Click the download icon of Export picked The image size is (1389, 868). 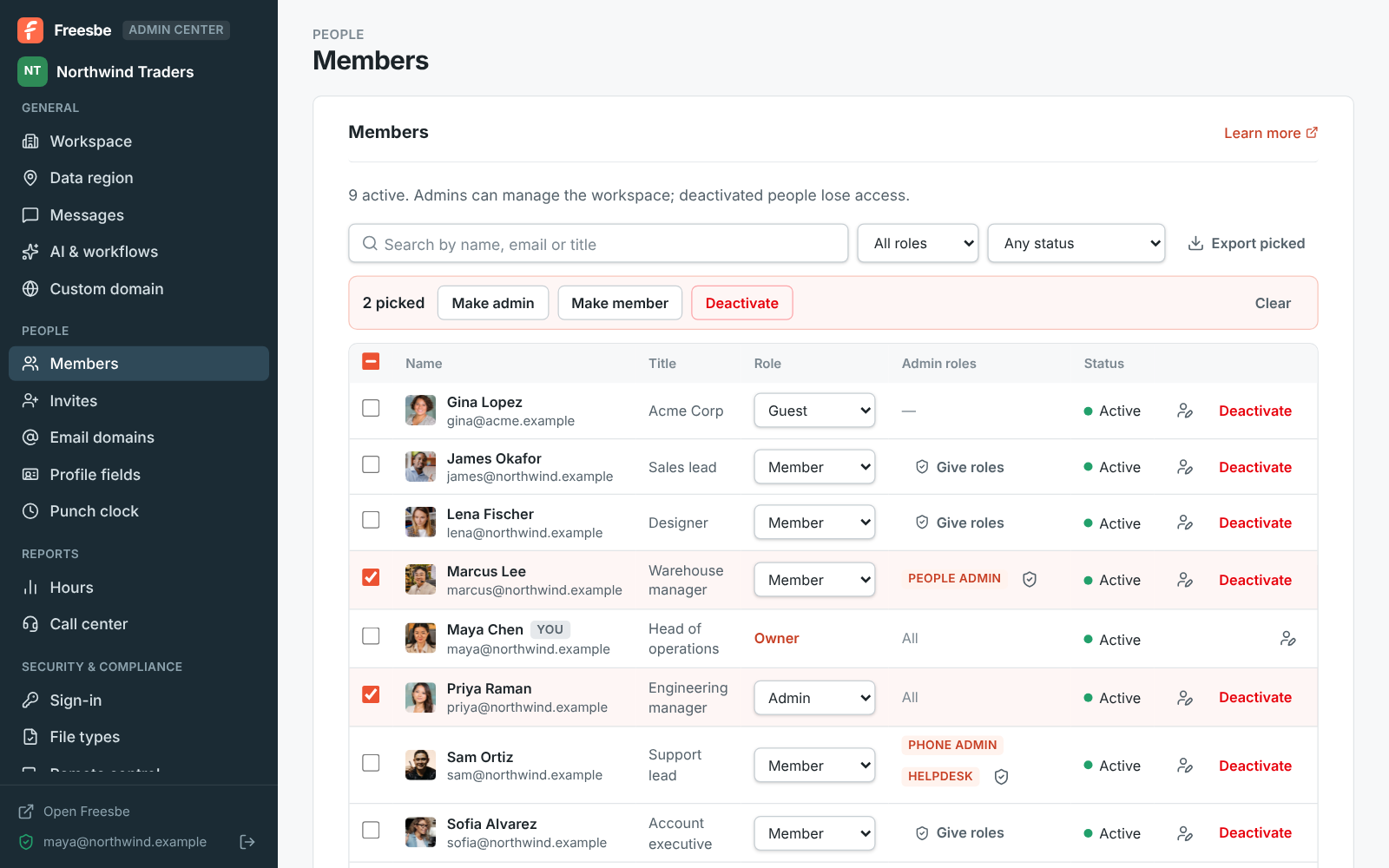(x=1195, y=243)
